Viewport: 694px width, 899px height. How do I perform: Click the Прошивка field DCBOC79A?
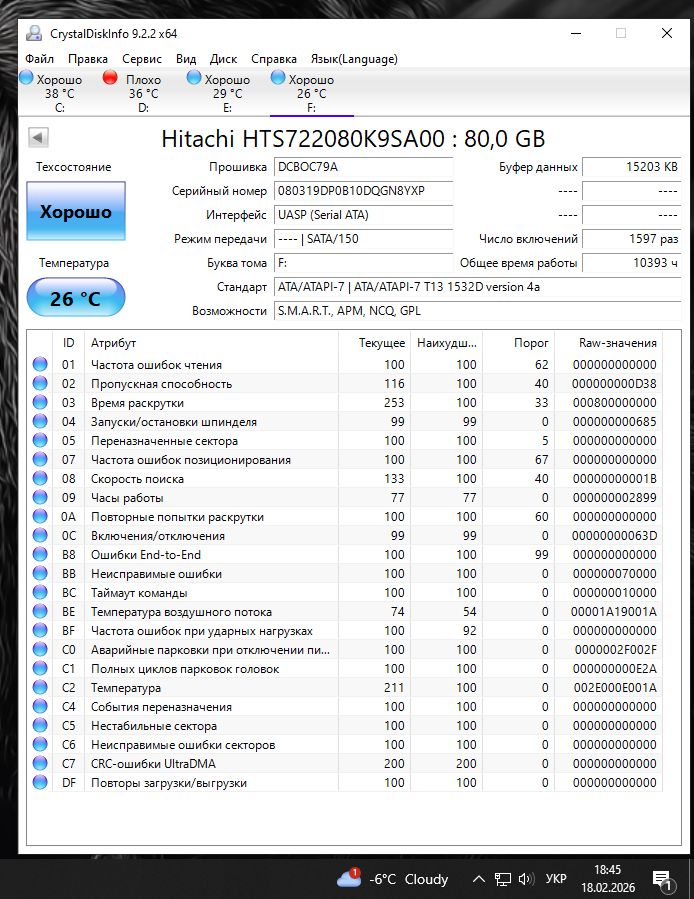tap(364, 167)
